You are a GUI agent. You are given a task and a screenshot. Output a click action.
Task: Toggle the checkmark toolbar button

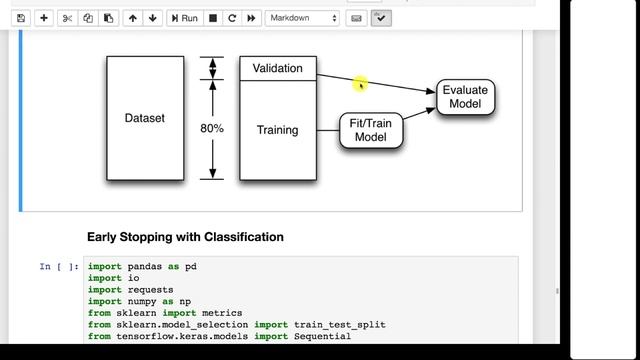(381, 18)
